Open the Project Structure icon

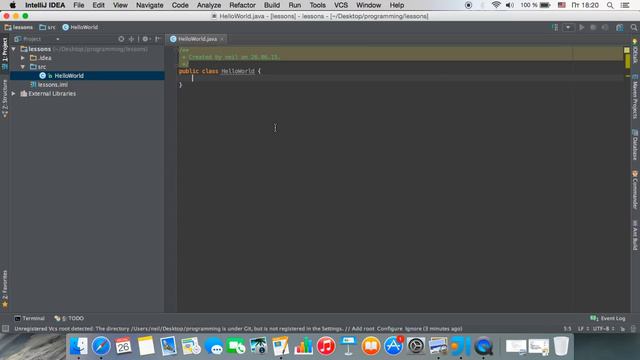tap(620, 27)
